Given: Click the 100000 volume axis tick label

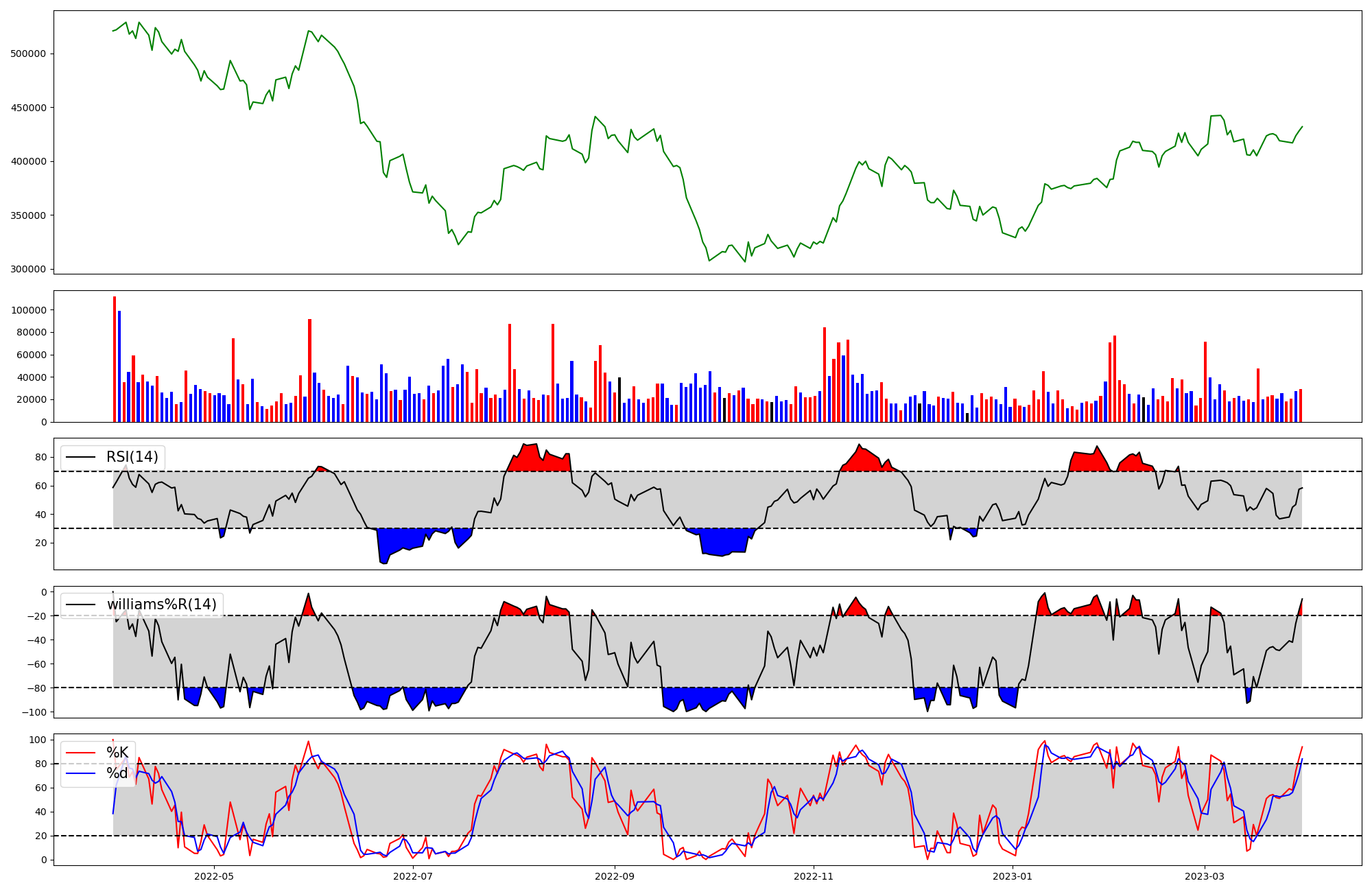Looking at the screenshot, I should point(28,310).
